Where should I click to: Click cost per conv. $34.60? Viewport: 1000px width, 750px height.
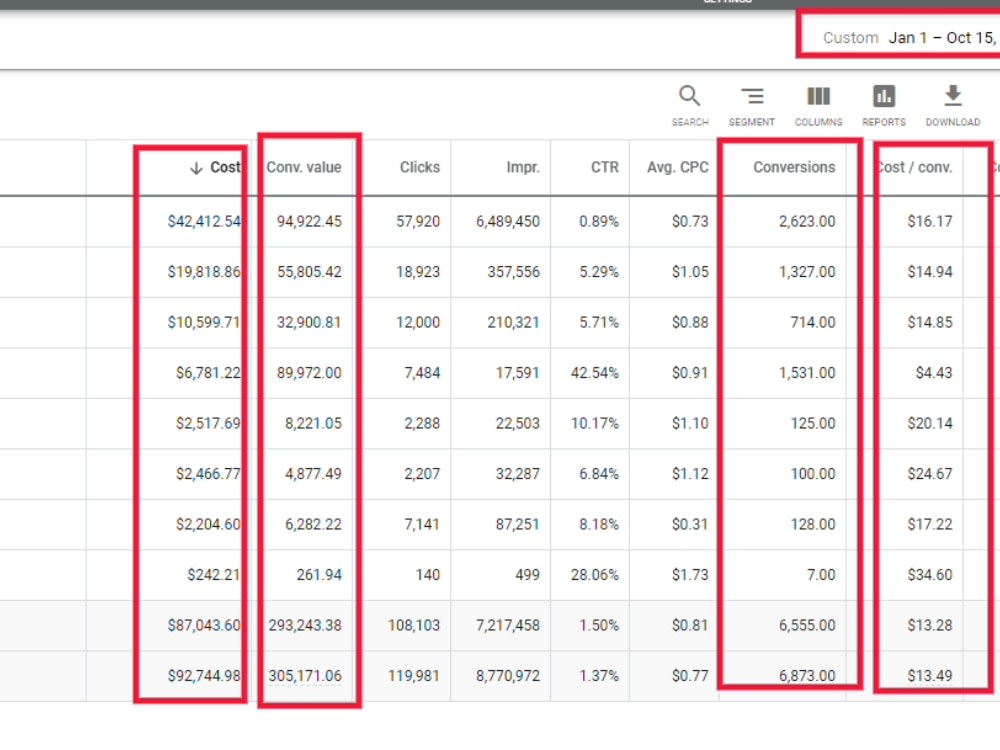point(930,575)
